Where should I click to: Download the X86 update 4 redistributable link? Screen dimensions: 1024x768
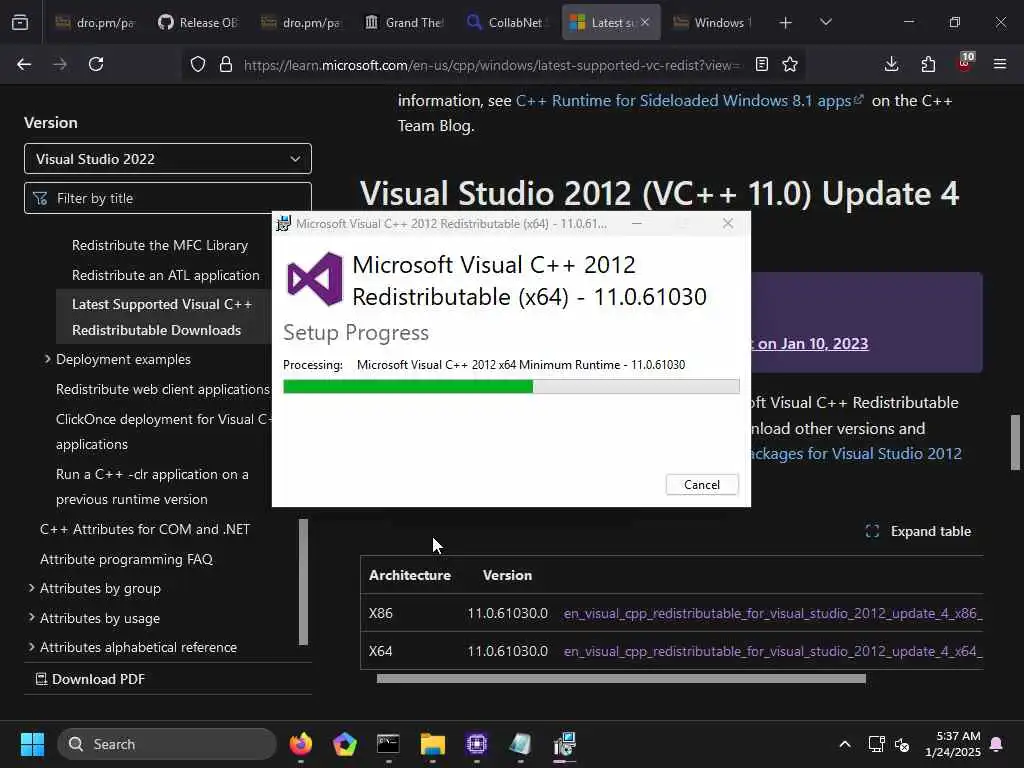(773, 613)
